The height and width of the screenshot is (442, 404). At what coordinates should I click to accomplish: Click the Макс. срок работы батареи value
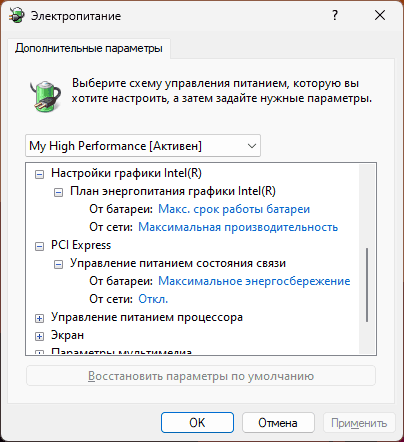point(234,209)
